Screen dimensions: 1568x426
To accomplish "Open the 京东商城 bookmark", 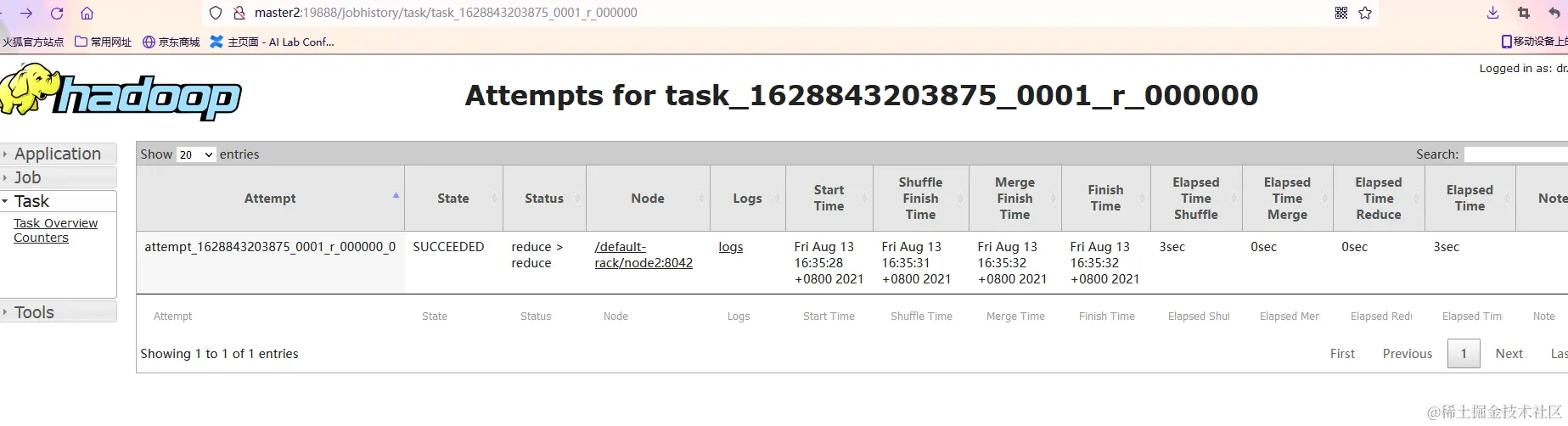I will 171,42.
